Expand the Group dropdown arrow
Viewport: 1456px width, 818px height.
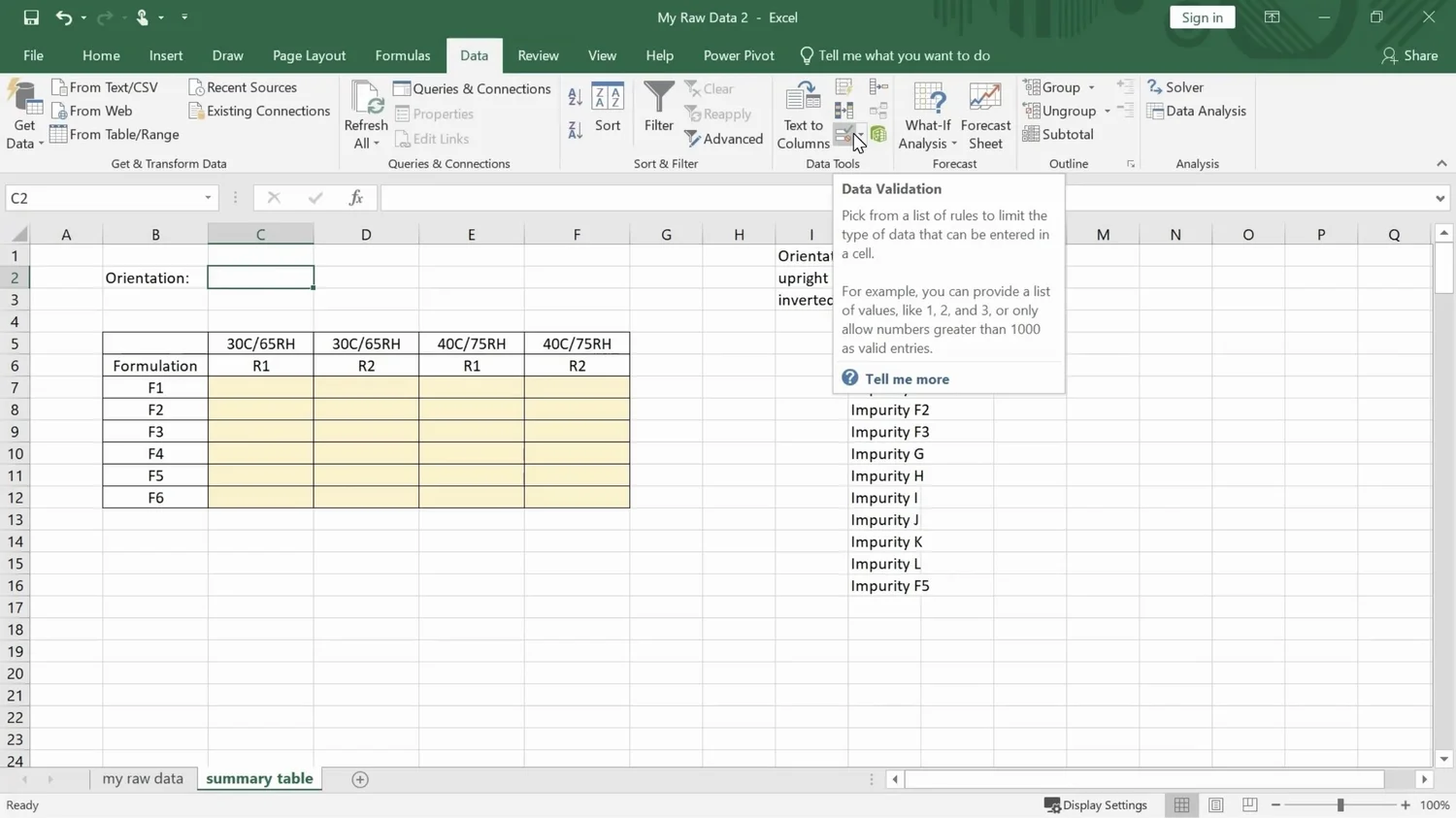tap(1090, 86)
